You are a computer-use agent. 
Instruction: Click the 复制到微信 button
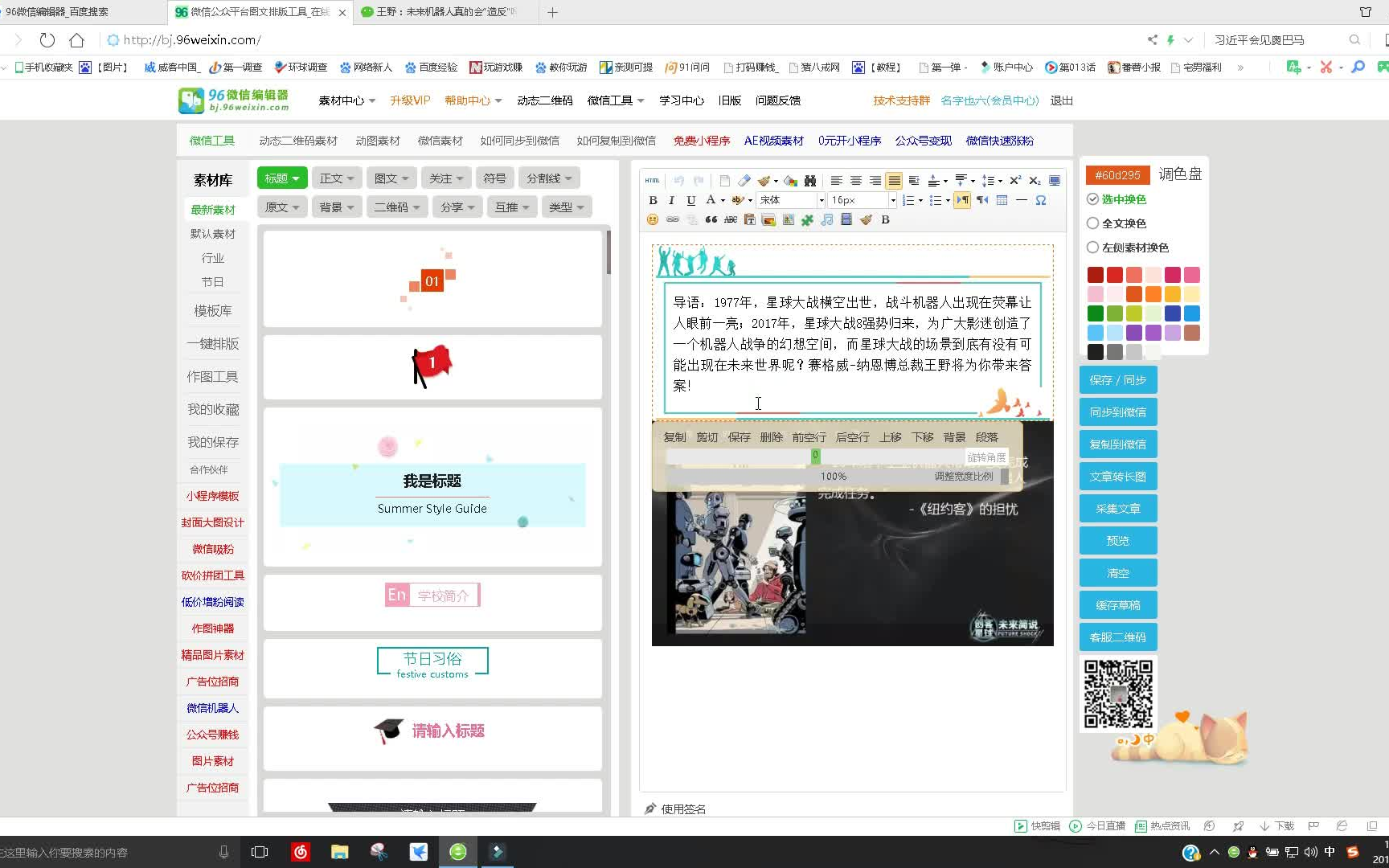point(1118,444)
